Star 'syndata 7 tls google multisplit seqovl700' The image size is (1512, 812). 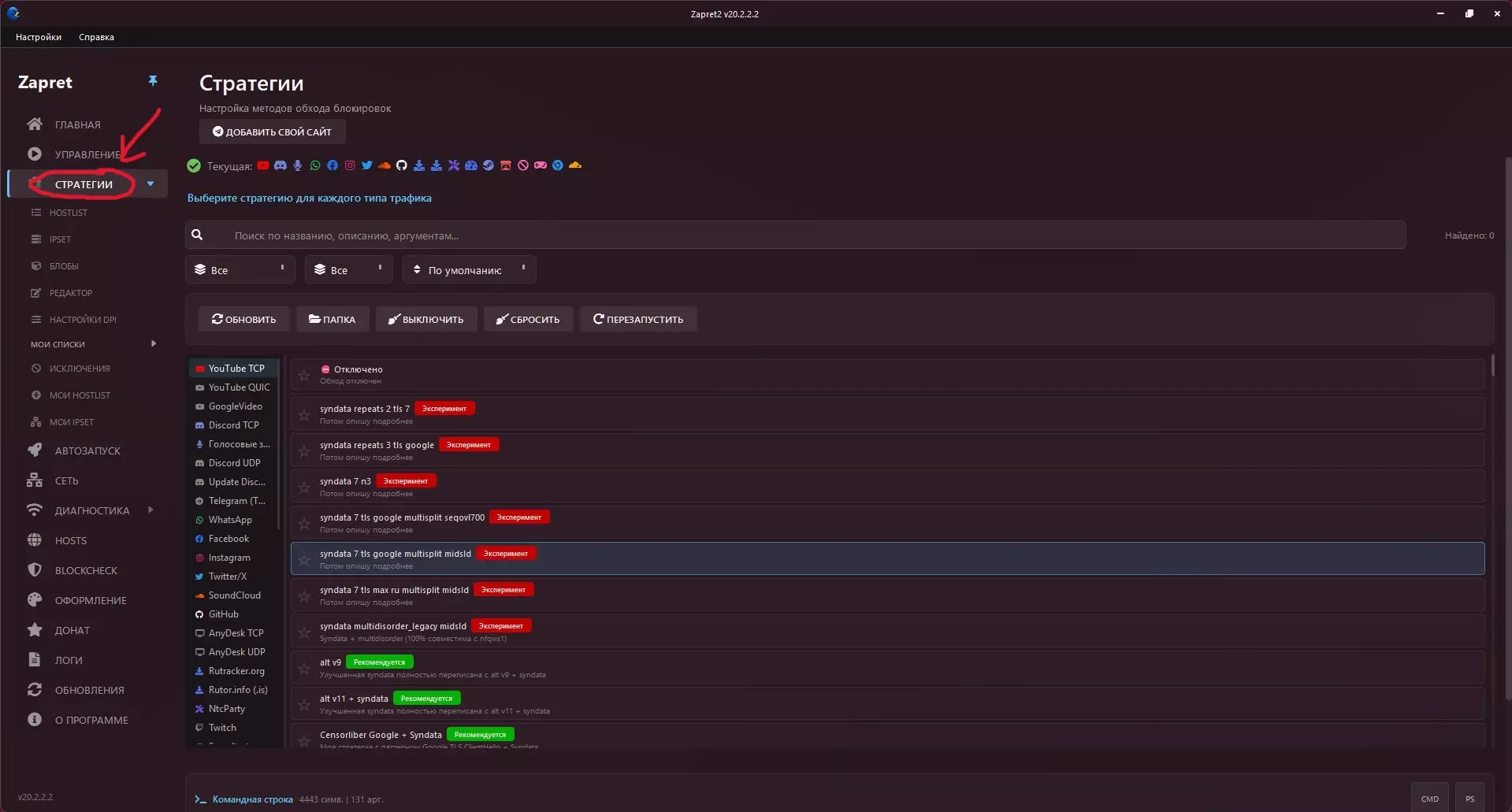click(x=304, y=523)
